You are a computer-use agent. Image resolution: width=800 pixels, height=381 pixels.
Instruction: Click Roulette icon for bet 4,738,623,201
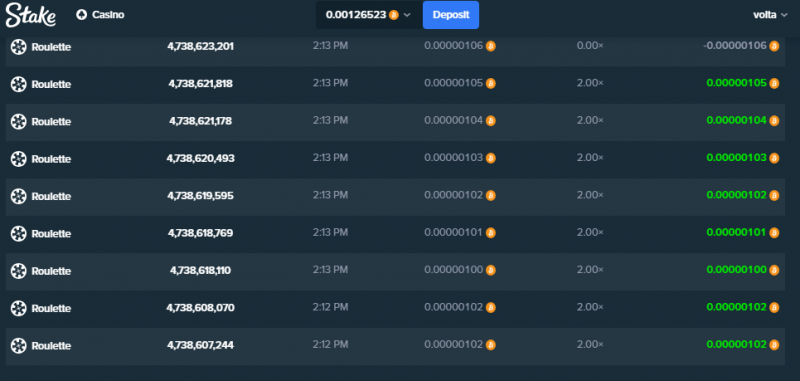pyautogui.click(x=18, y=47)
